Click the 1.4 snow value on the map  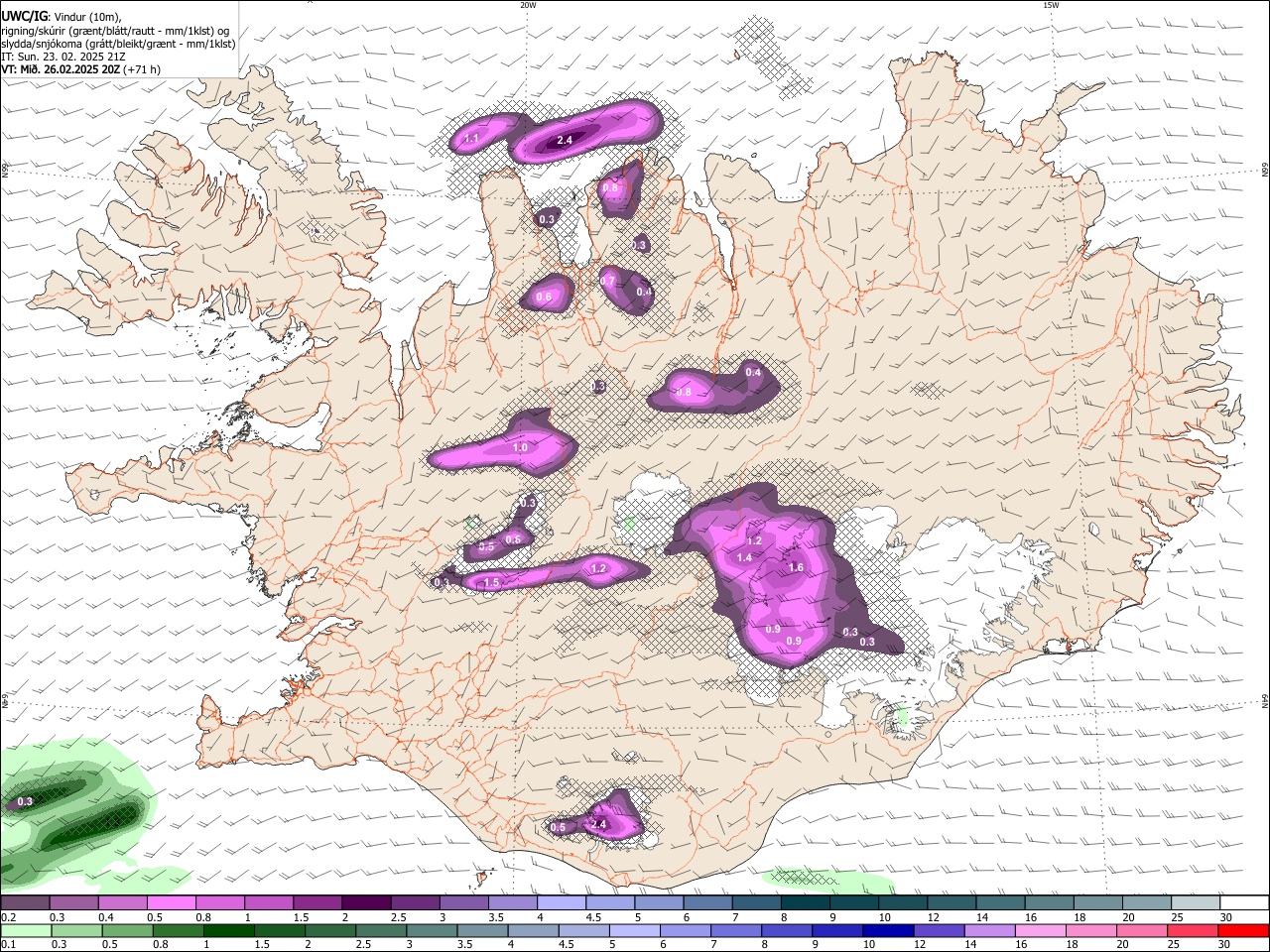[744, 557]
